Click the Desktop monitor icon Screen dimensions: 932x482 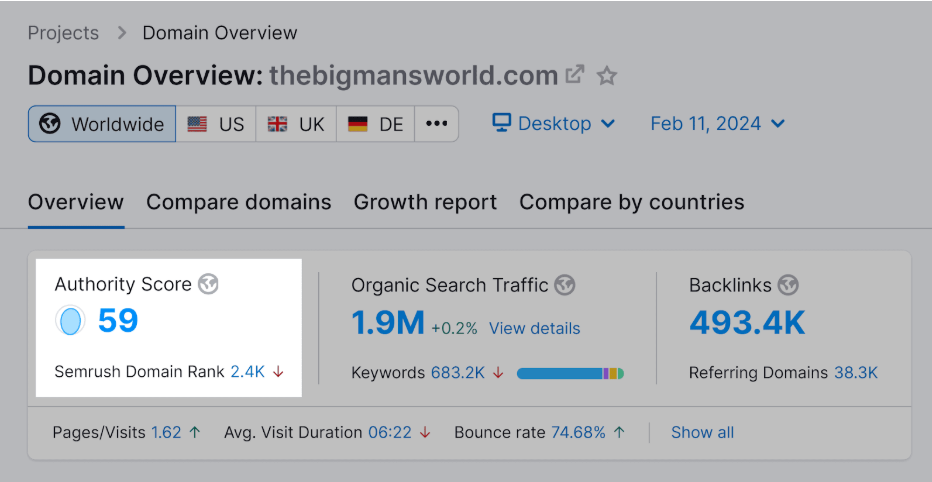[x=502, y=123]
